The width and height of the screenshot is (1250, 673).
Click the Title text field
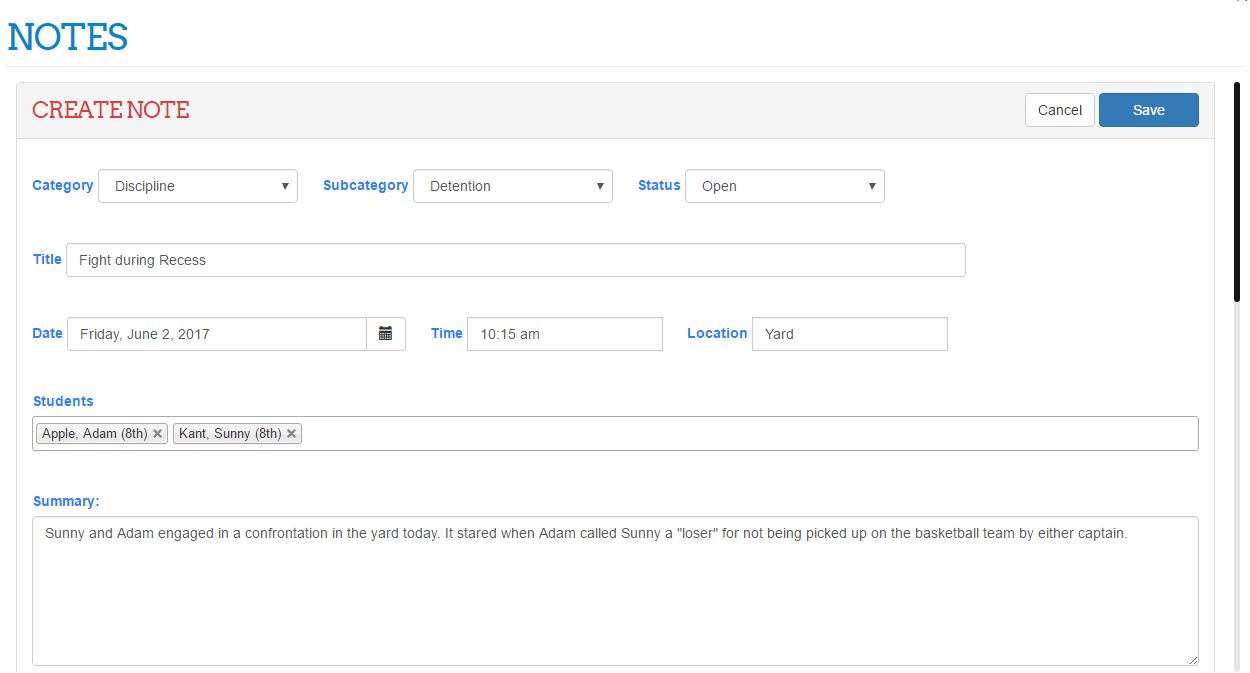click(515, 260)
